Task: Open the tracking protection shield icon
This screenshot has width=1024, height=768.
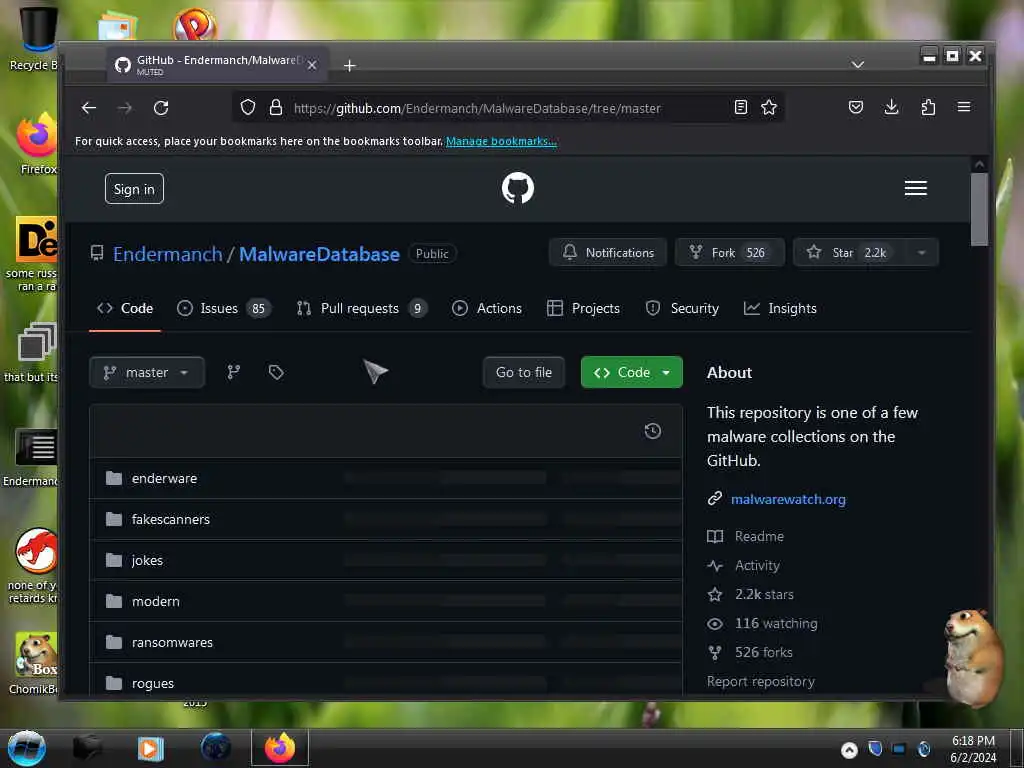Action: 248,107
